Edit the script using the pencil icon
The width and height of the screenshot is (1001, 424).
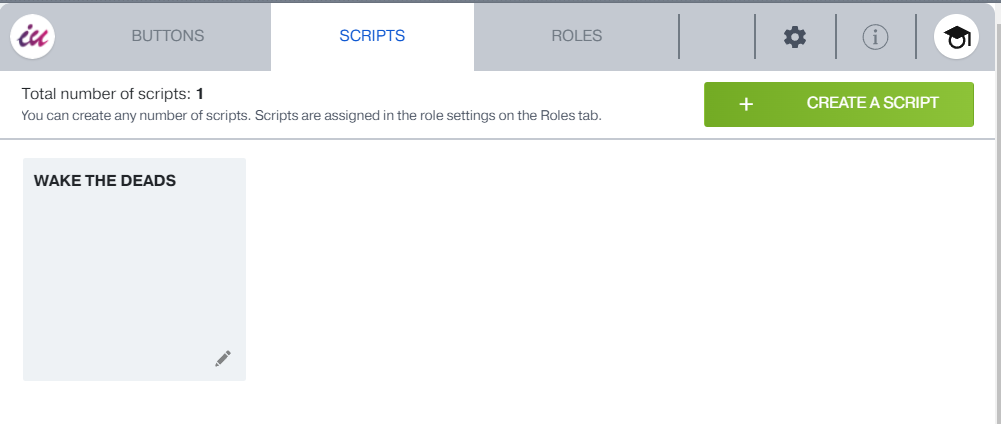223,358
